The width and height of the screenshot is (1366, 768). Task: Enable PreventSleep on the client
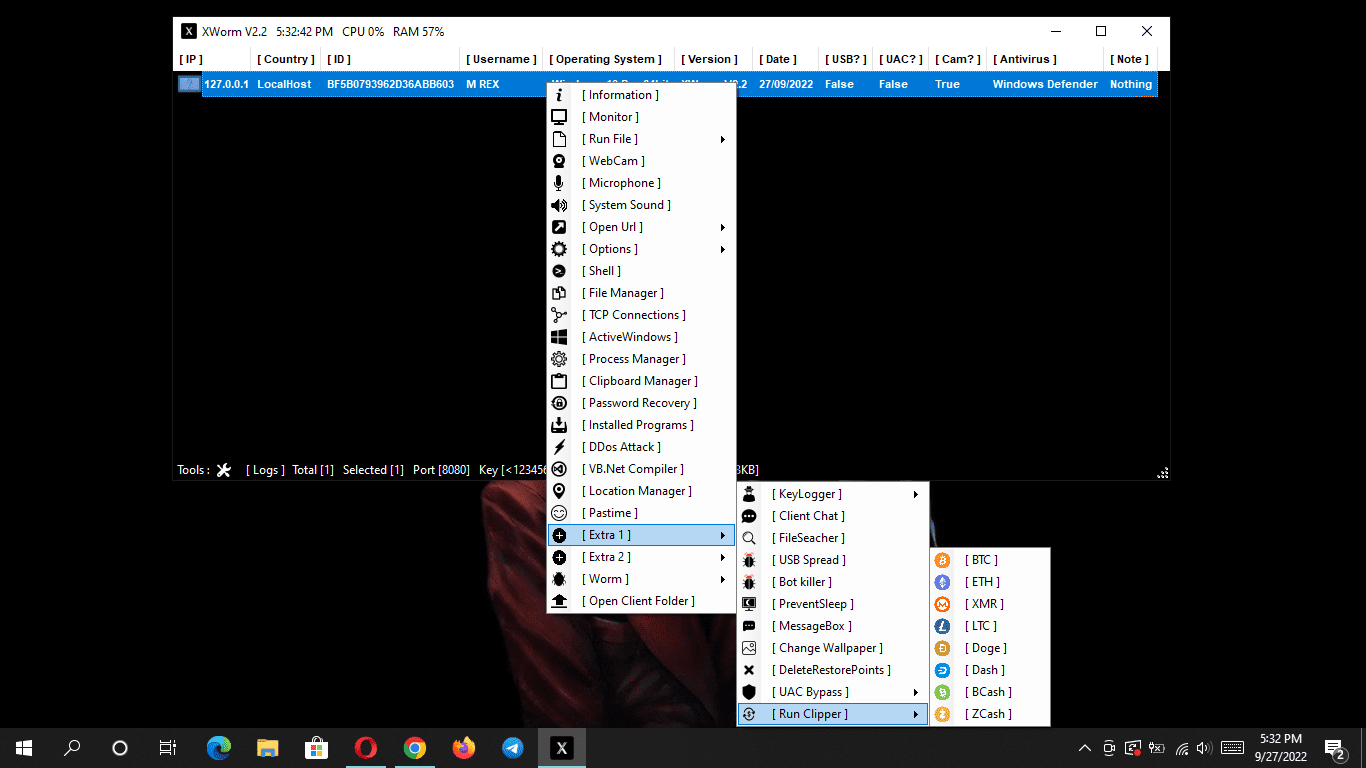click(811, 603)
